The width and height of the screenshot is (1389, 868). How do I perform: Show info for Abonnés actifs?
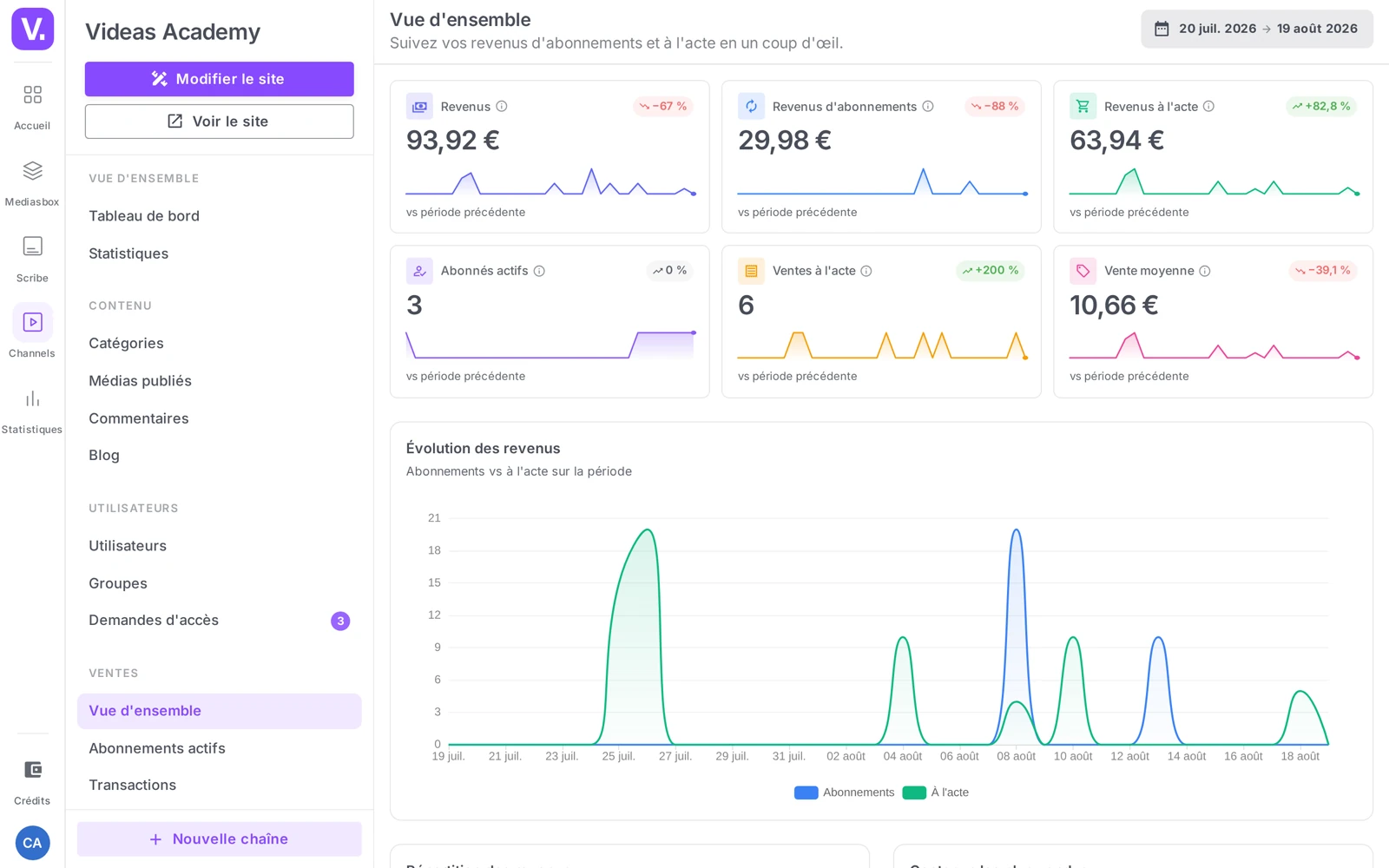pyautogui.click(x=539, y=271)
